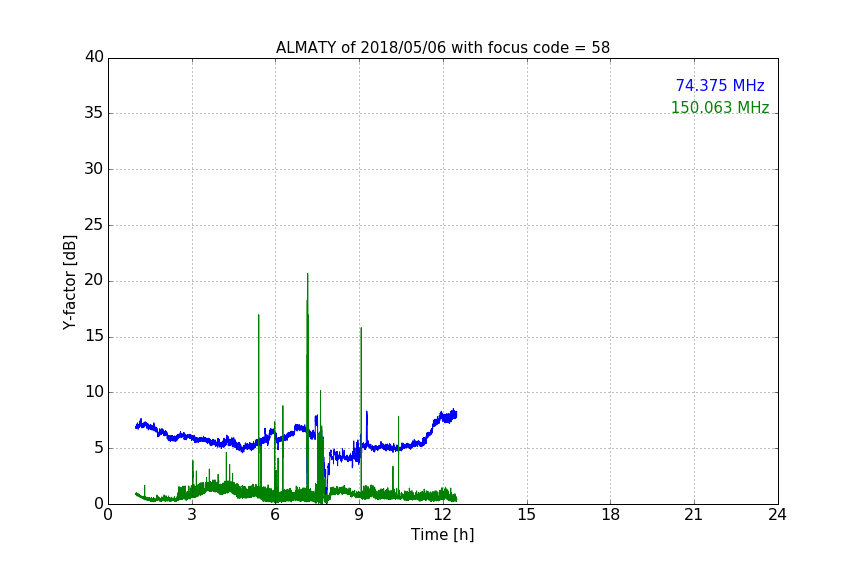Click the y-axis tick label '35'

[94, 113]
